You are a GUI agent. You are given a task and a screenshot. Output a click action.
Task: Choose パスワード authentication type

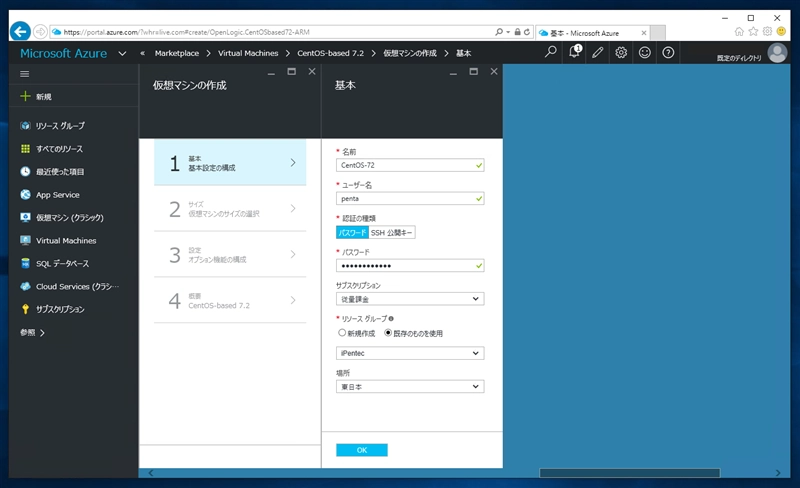click(x=352, y=232)
